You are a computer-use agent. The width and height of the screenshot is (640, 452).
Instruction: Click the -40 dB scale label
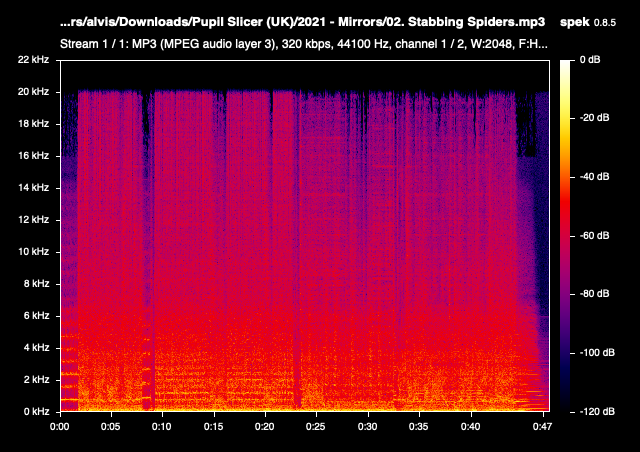click(x=594, y=177)
